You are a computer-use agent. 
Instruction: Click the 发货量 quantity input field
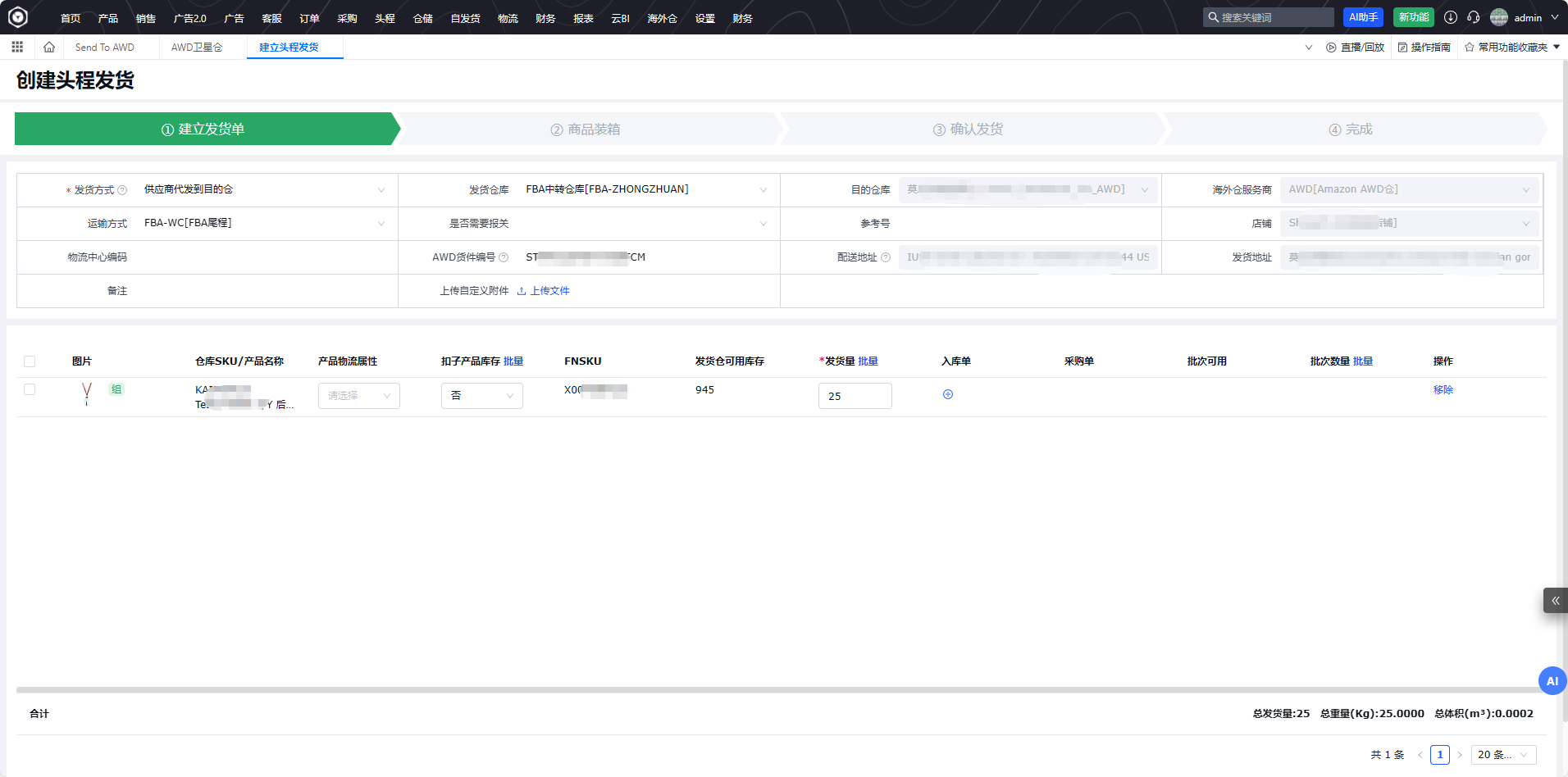coord(855,396)
